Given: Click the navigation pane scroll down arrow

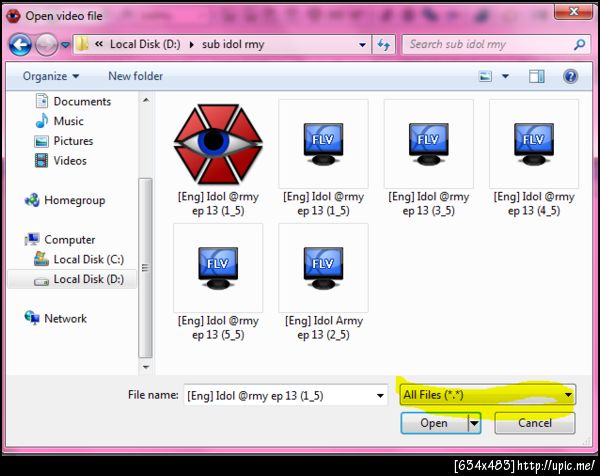Looking at the screenshot, I should (x=145, y=367).
